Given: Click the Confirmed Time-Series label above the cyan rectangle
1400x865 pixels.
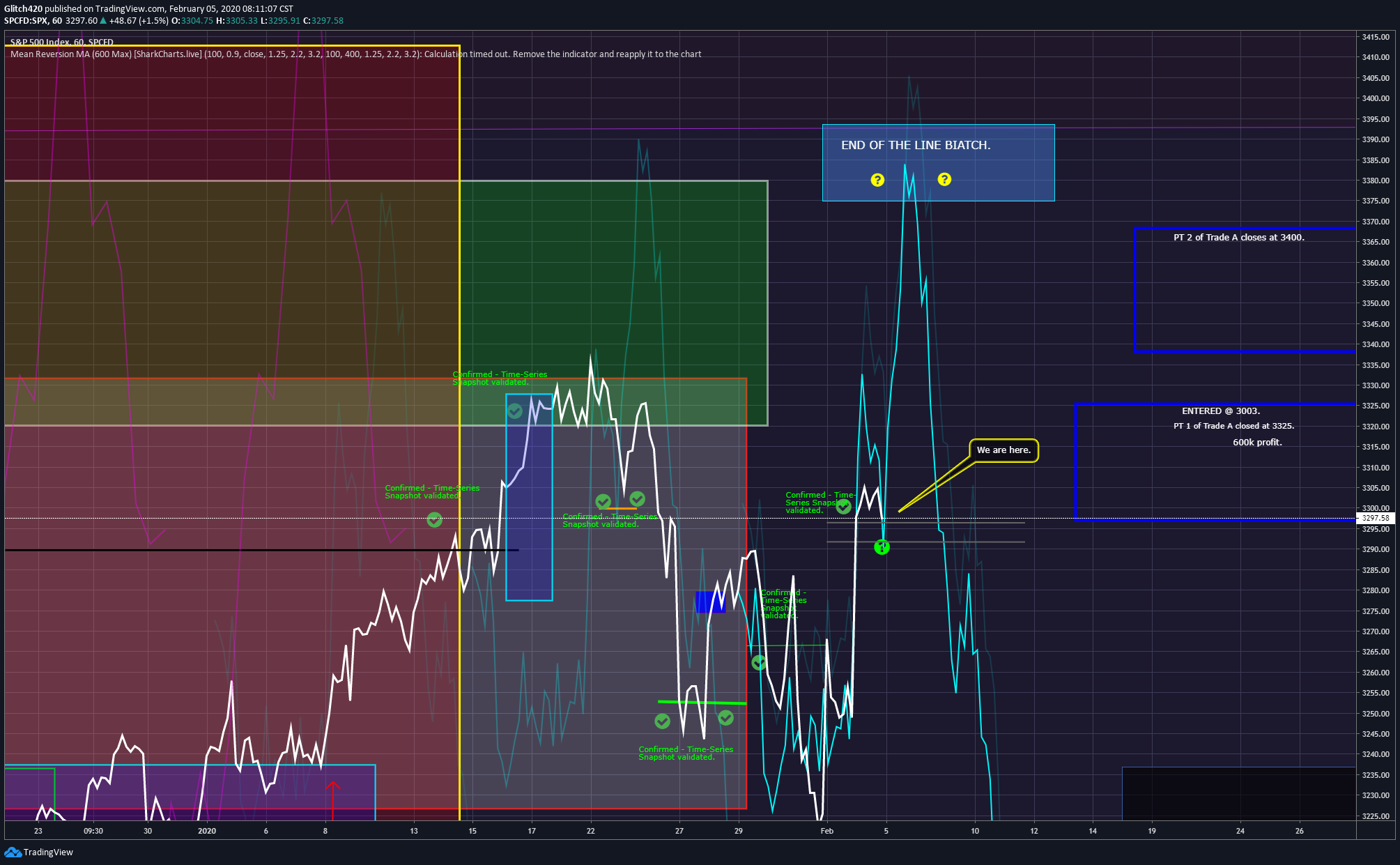Looking at the screenshot, I should pos(500,378).
